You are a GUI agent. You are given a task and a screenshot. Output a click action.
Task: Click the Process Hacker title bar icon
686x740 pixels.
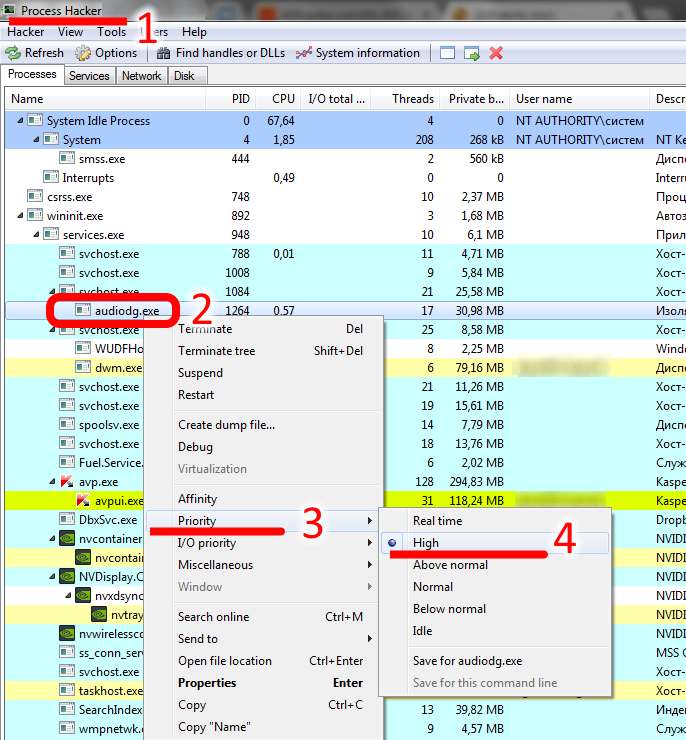8,9
